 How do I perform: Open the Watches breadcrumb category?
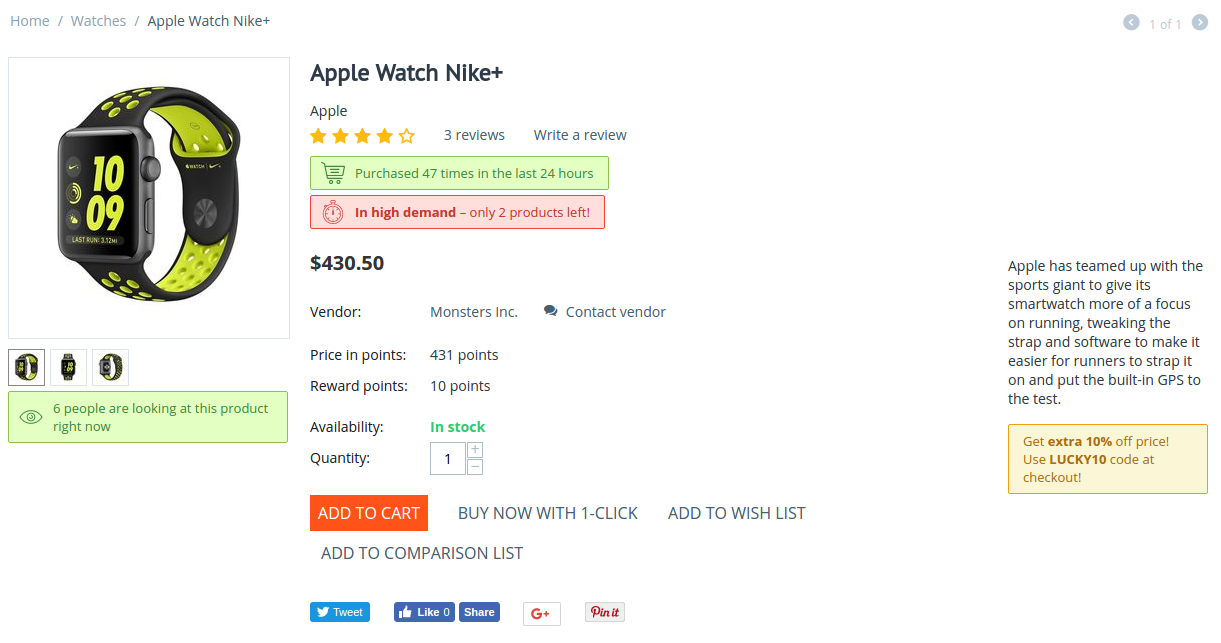[x=98, y=21]
